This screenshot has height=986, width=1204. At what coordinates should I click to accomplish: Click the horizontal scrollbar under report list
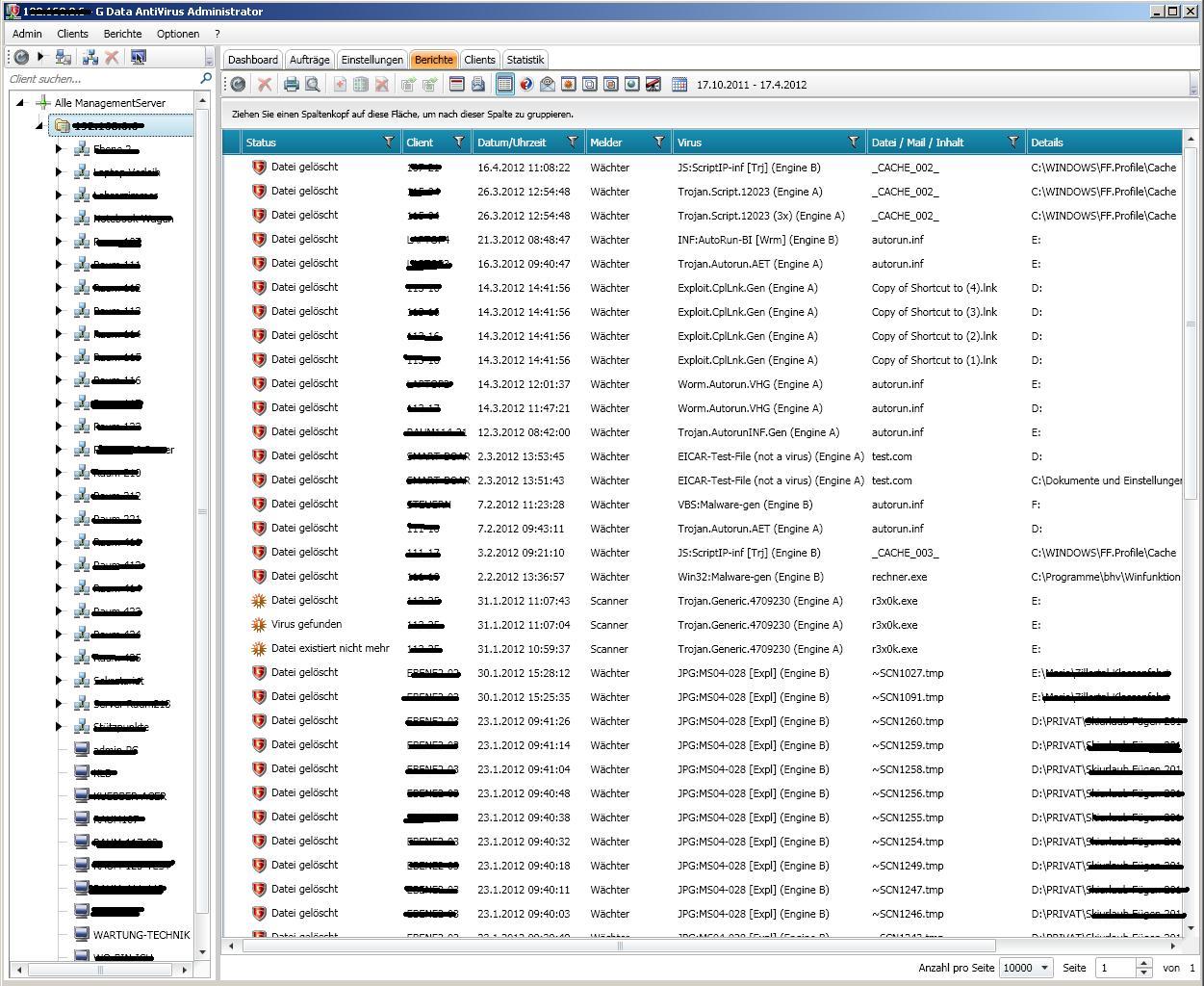tap(619, 946)
